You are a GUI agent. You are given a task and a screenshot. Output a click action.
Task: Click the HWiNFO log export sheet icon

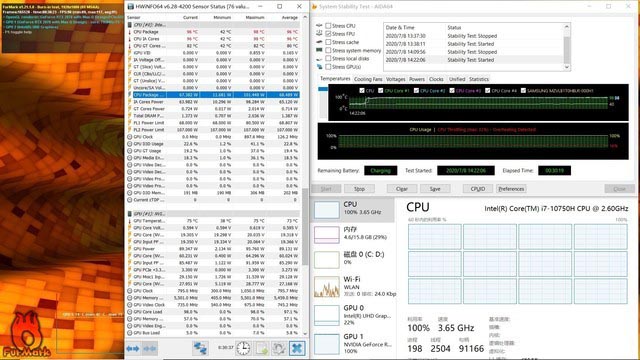point(262,348)
